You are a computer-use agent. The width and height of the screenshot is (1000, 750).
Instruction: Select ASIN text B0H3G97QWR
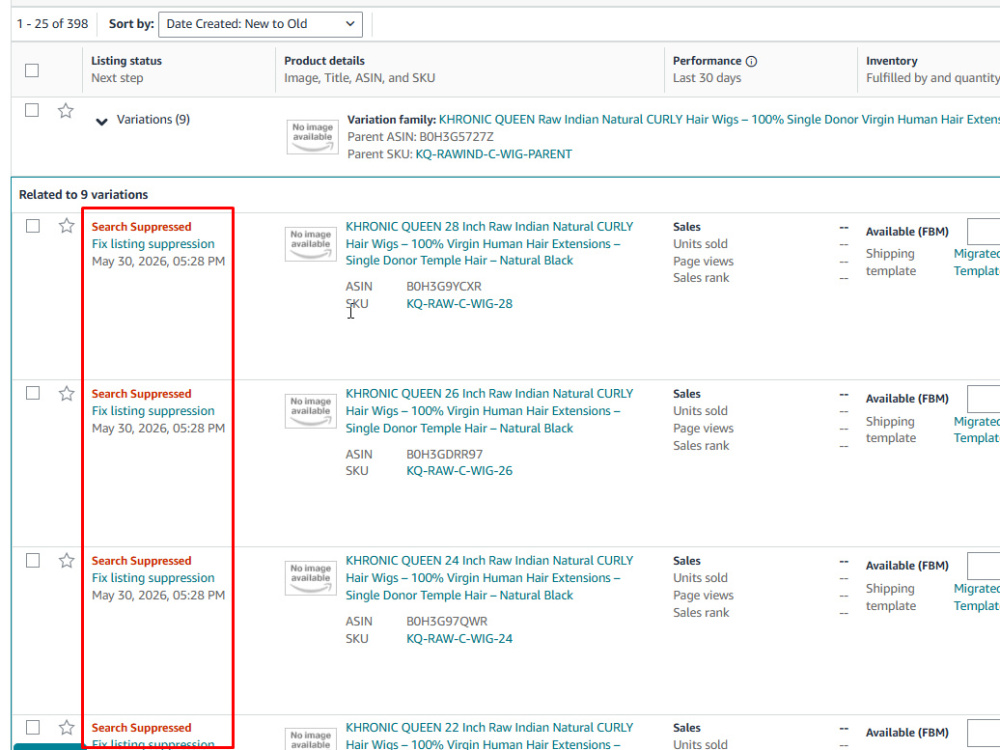point(447,621)
